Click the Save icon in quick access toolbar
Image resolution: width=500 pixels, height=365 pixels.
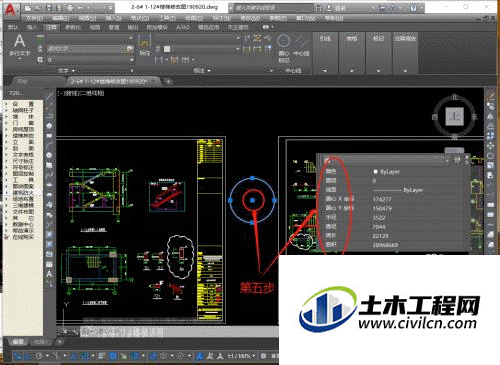tap(49, 7)
